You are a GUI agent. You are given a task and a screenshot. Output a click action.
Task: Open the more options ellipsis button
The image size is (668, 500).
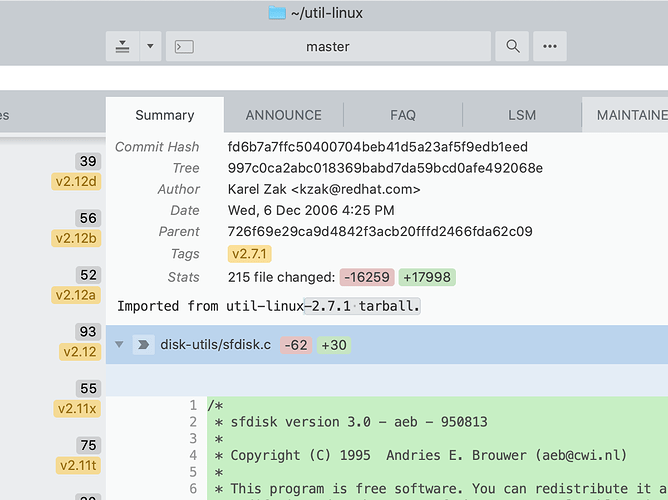point(550,46)
